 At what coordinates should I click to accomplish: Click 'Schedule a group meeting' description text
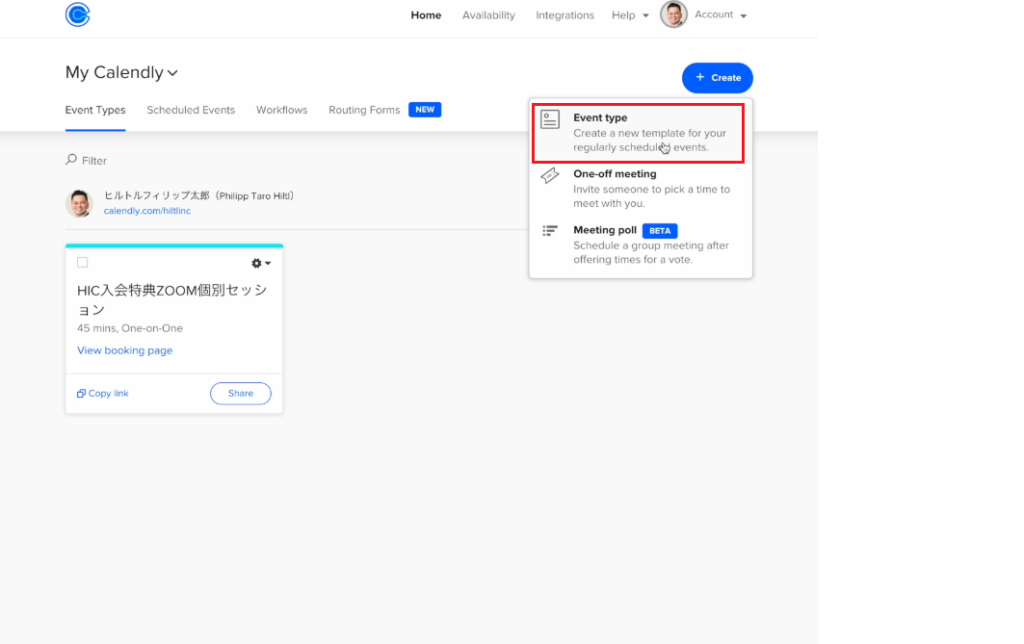(651, 253)
